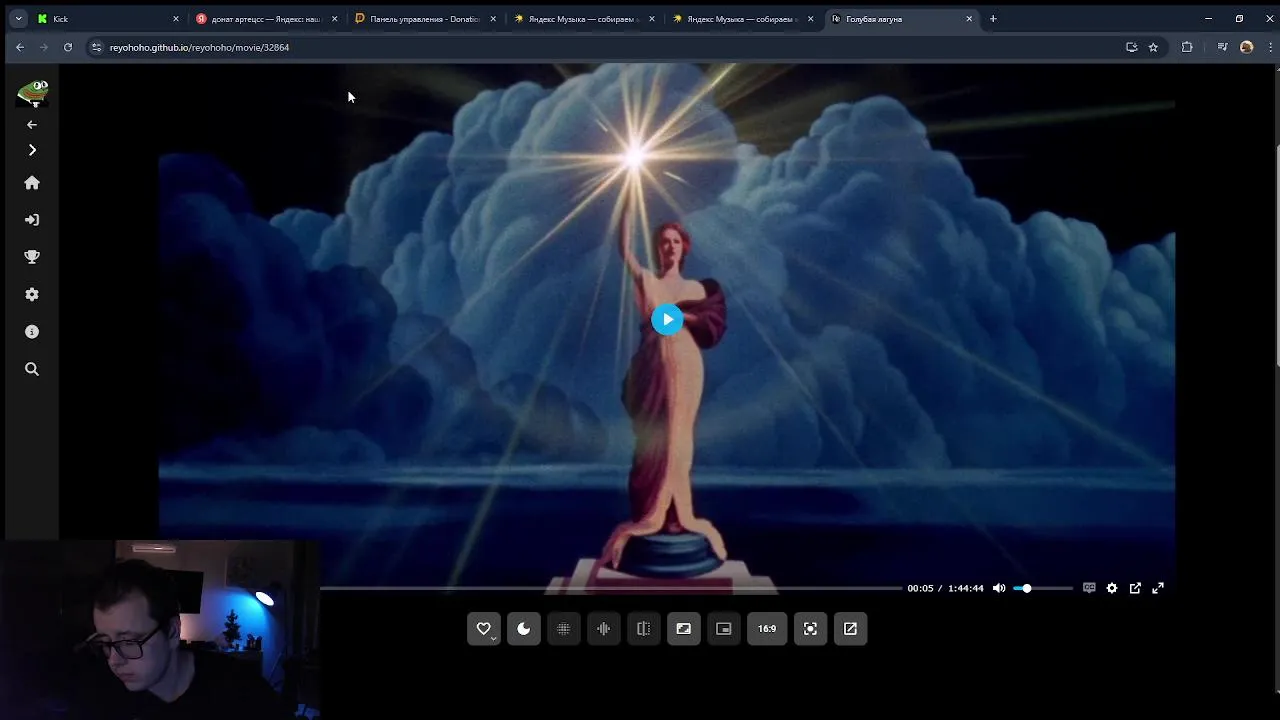Viewport: 1280px width, 720px height.
Task: Toggle the blur dotted-grid icon
Action: coord(564,629)
